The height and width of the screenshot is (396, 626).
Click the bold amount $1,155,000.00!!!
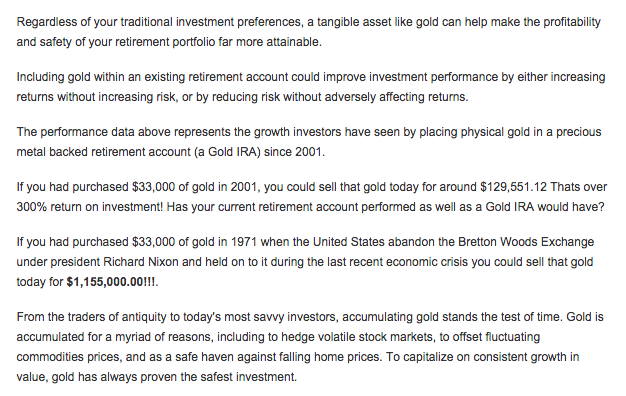tap(112, 282)
